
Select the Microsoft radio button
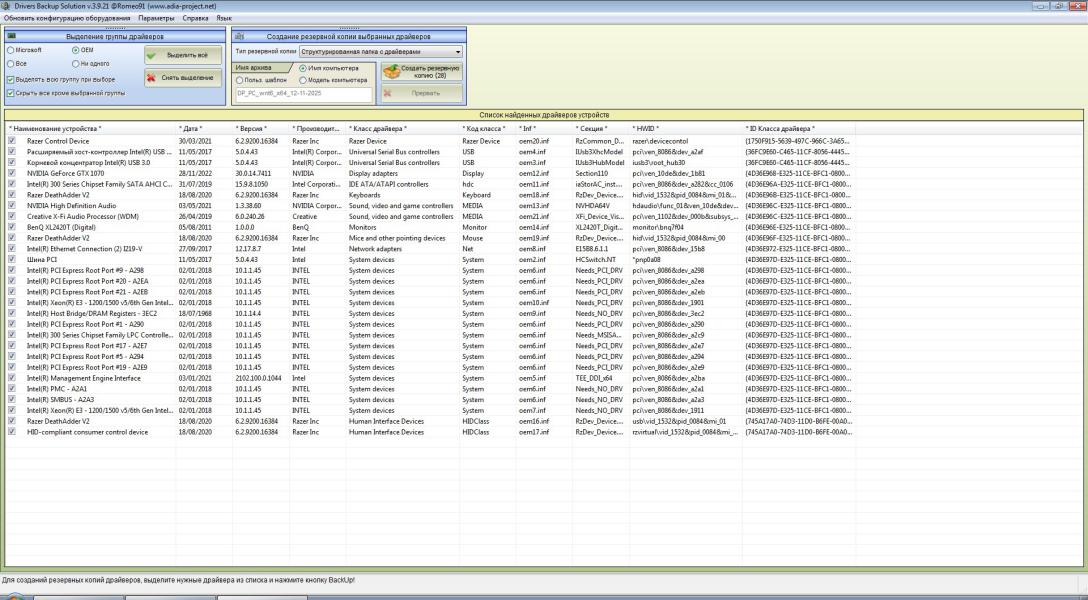11,49
